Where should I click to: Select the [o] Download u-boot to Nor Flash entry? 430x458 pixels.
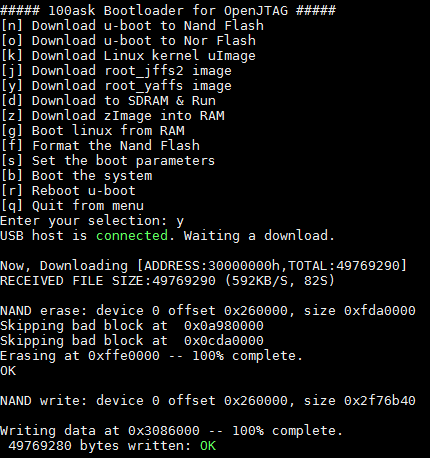coord(128,41)
